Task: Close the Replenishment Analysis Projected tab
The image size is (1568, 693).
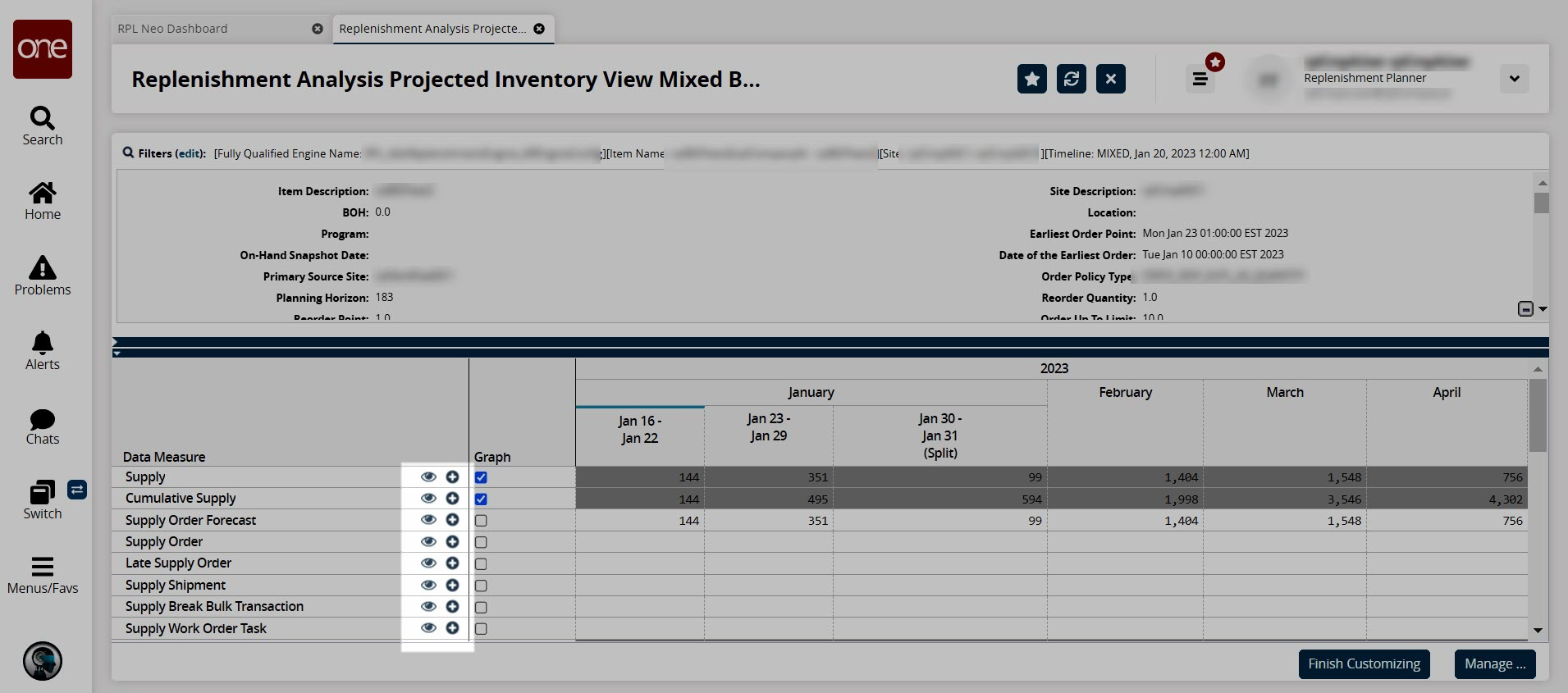Action: point(539,29)
